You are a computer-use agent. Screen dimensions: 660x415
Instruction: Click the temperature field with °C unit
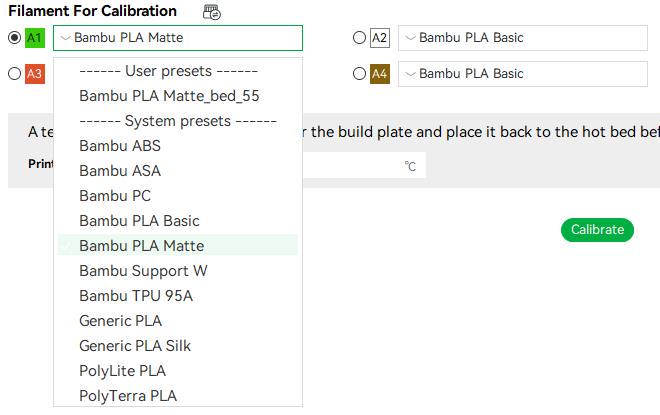[x=364, y=165]
